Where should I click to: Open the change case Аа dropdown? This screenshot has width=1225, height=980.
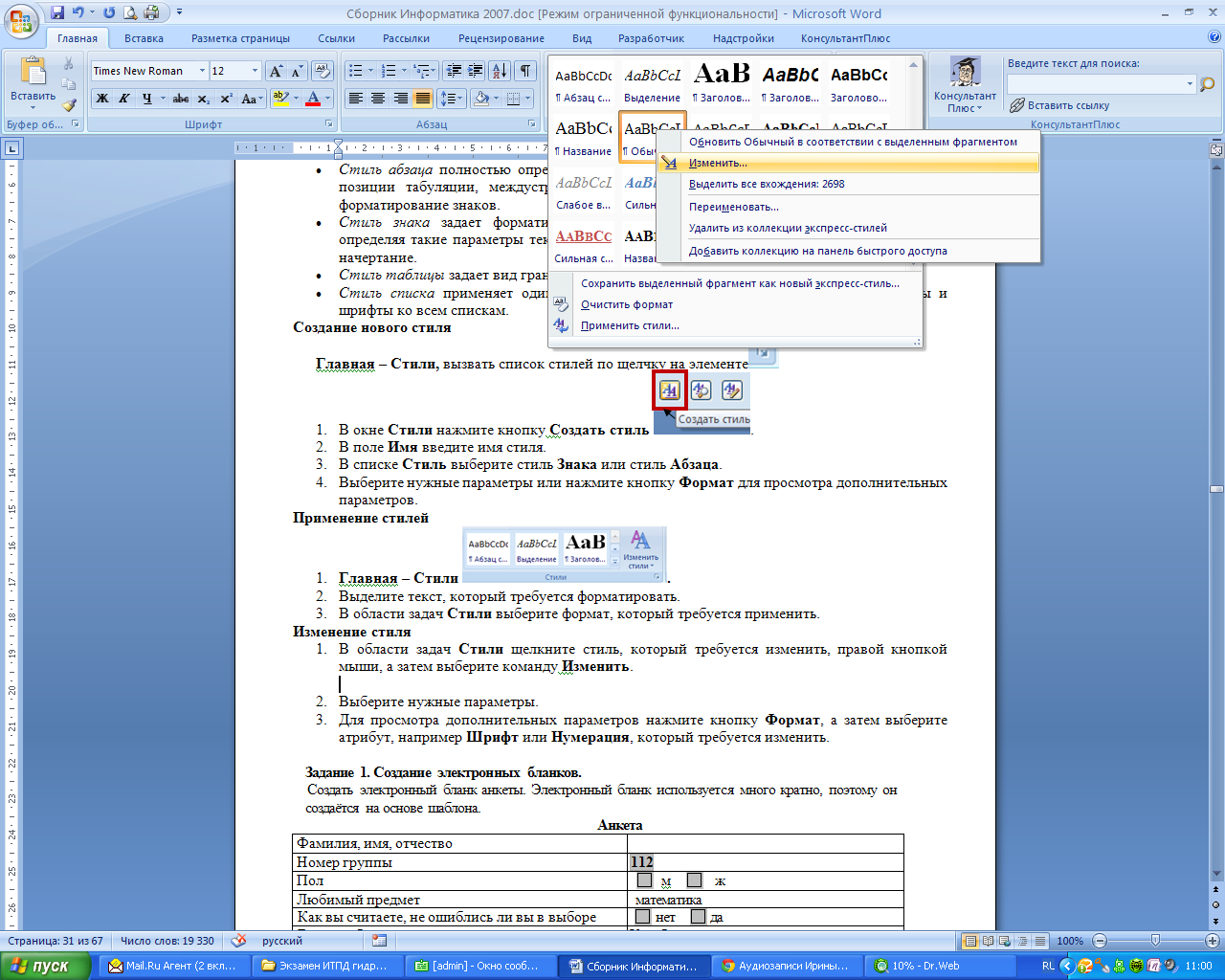(253, 99)
